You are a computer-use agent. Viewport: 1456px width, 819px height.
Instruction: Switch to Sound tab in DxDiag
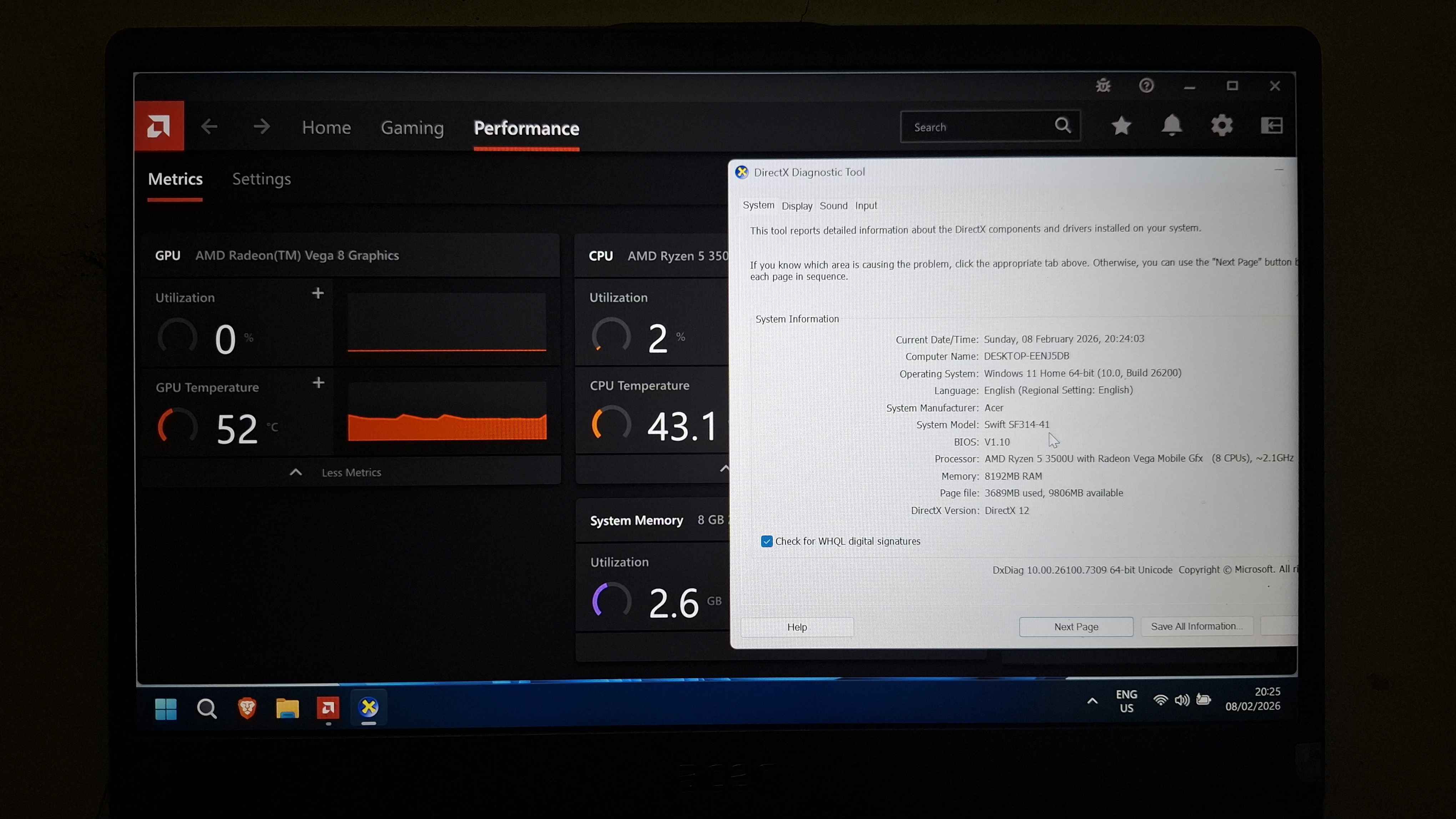pos(834,205)
